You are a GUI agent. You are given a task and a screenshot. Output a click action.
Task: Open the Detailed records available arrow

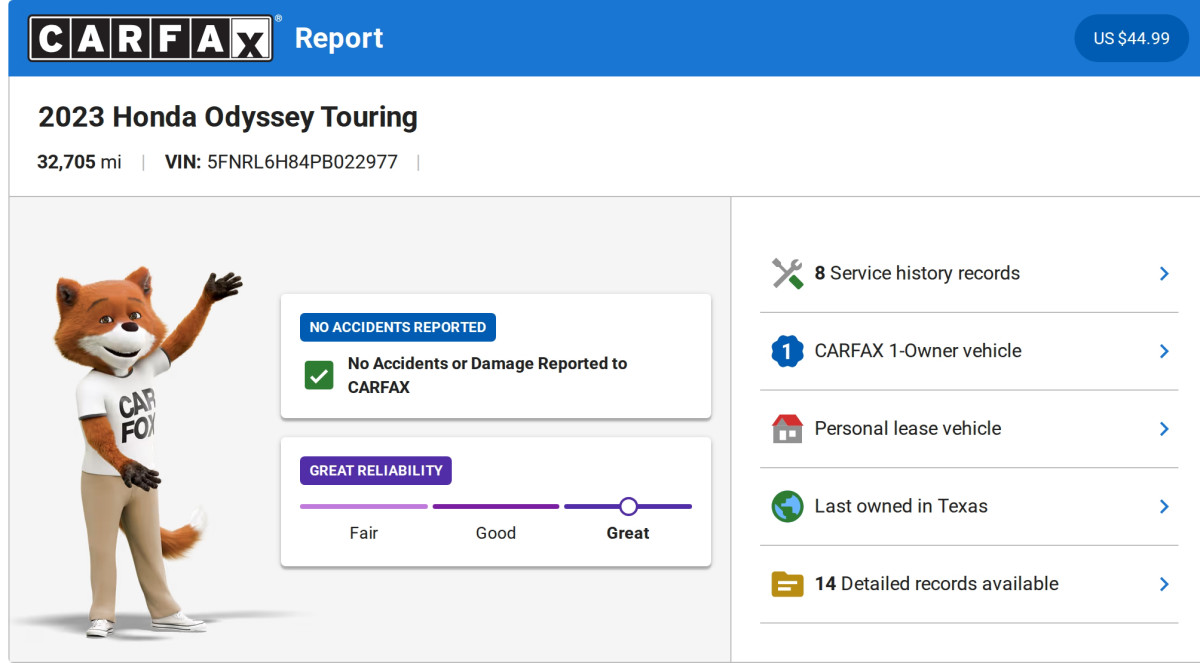click(1164, 584)
